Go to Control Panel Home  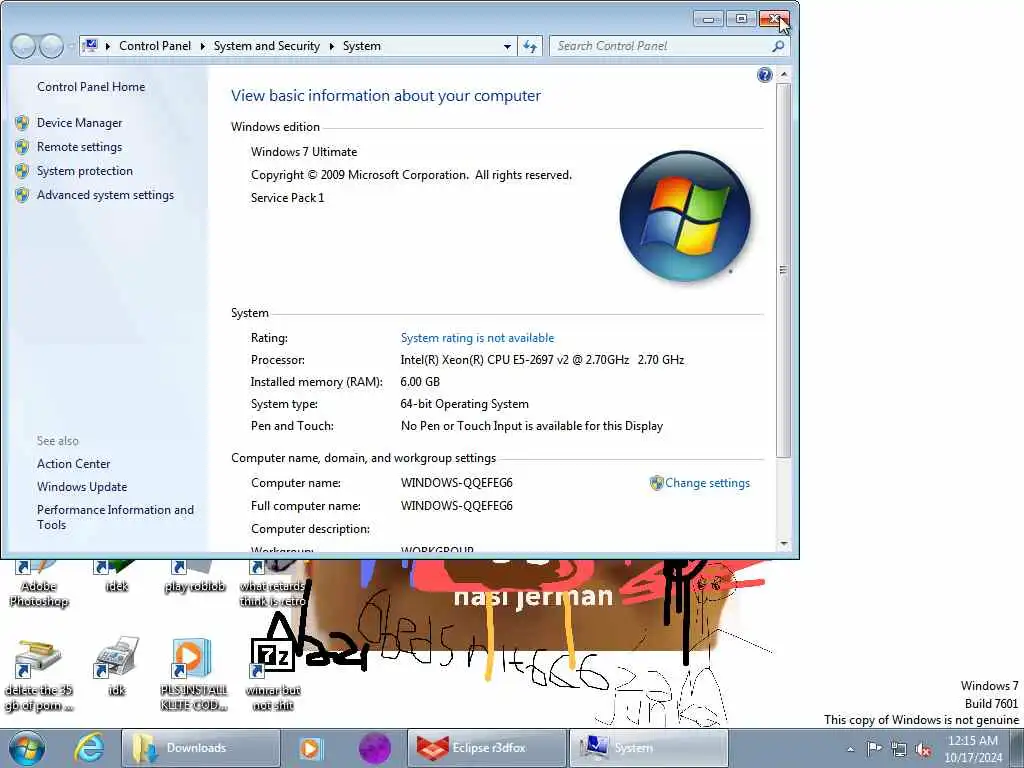pyautogui.click(x=91, y=87)
